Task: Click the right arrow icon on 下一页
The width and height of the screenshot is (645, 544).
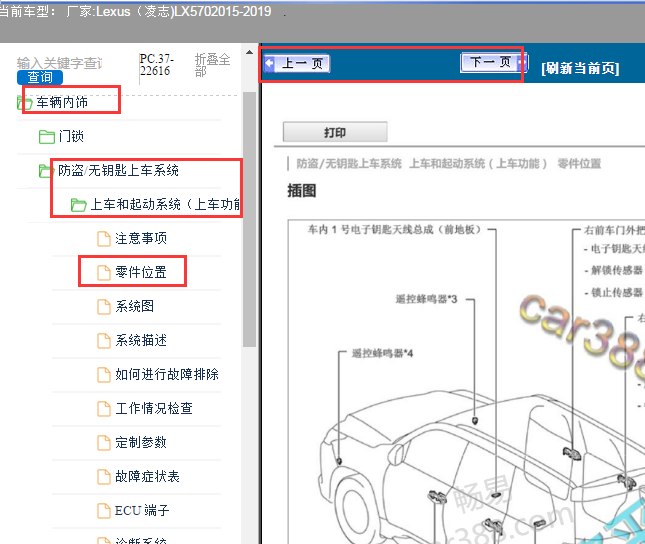Action: point(523,62)
